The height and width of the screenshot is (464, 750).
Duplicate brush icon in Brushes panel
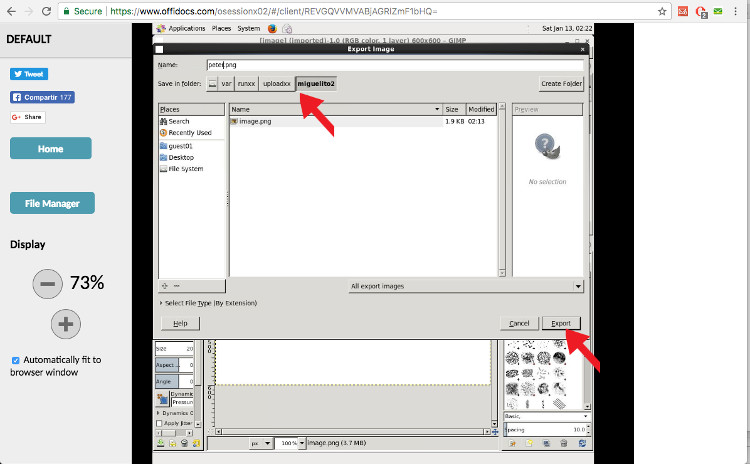point(546,443)
